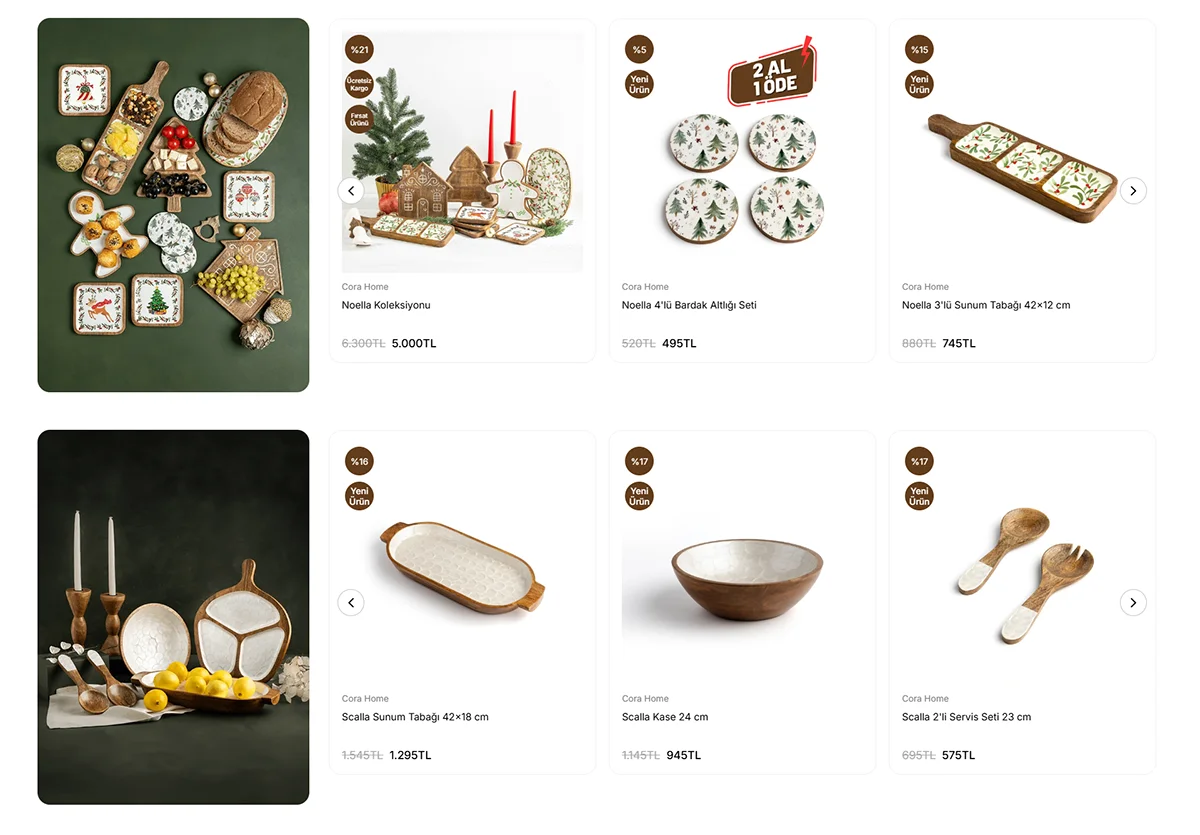Click the Fırsat Ürünü badge

[x=359, y=119]
